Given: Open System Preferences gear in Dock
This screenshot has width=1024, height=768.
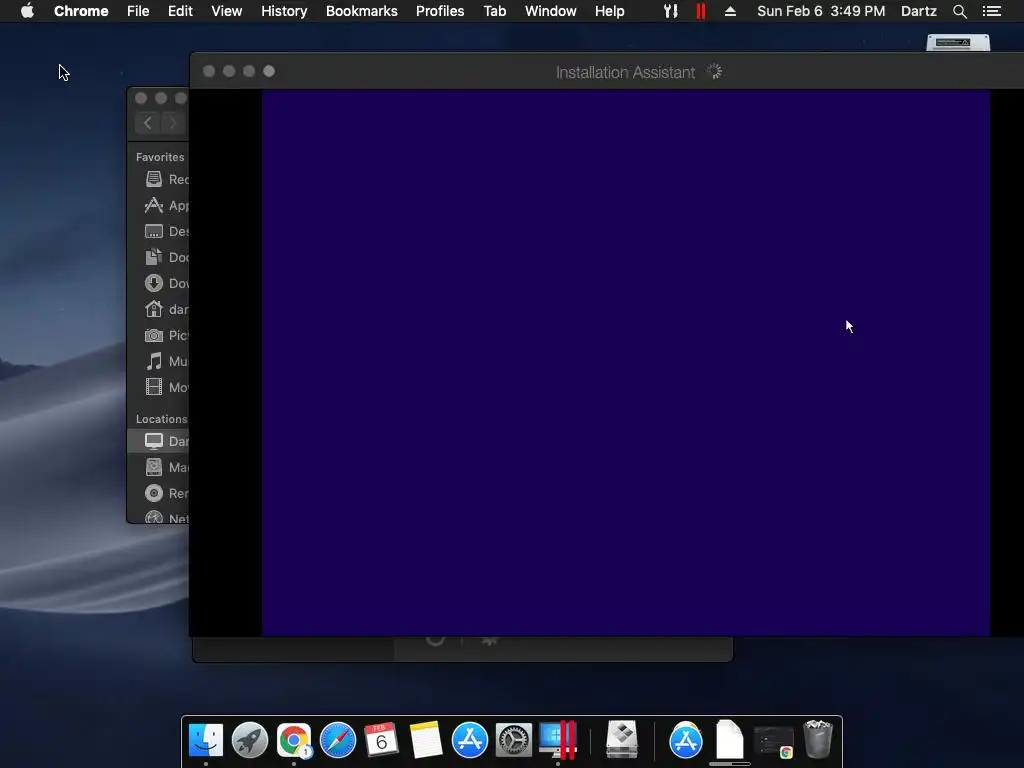Looking at the screenshot, I should (x=513, y=741).
